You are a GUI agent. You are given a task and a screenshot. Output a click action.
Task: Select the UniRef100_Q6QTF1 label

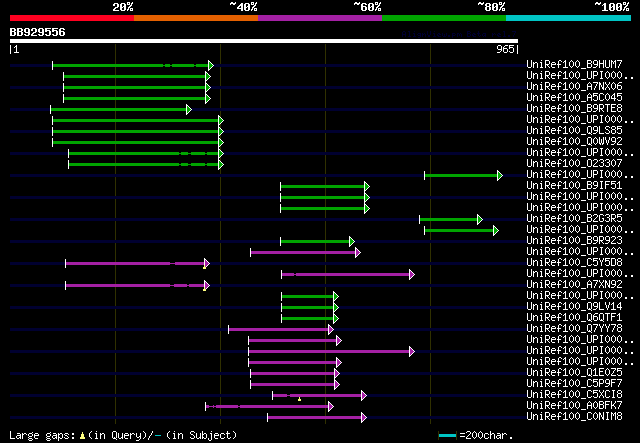click(x=574, y=318)
